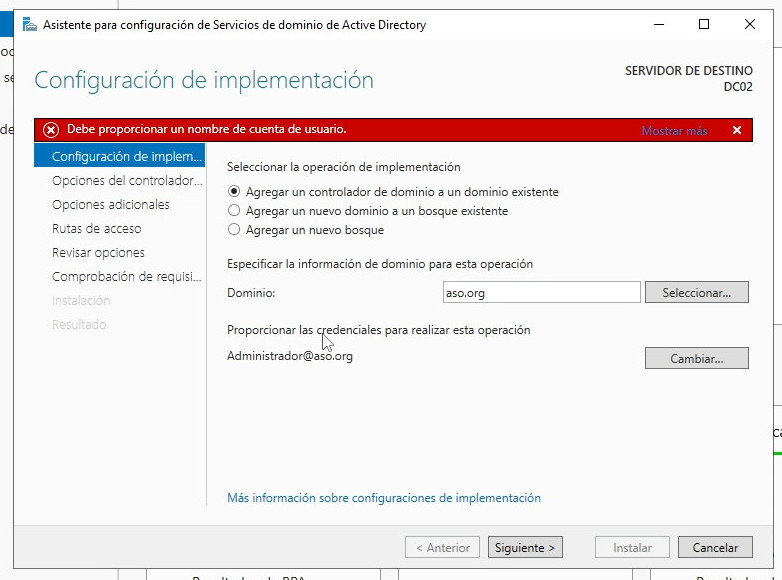Cancel the wizard with Cancelar
The image size is (782, 580).
pos(714,547)
